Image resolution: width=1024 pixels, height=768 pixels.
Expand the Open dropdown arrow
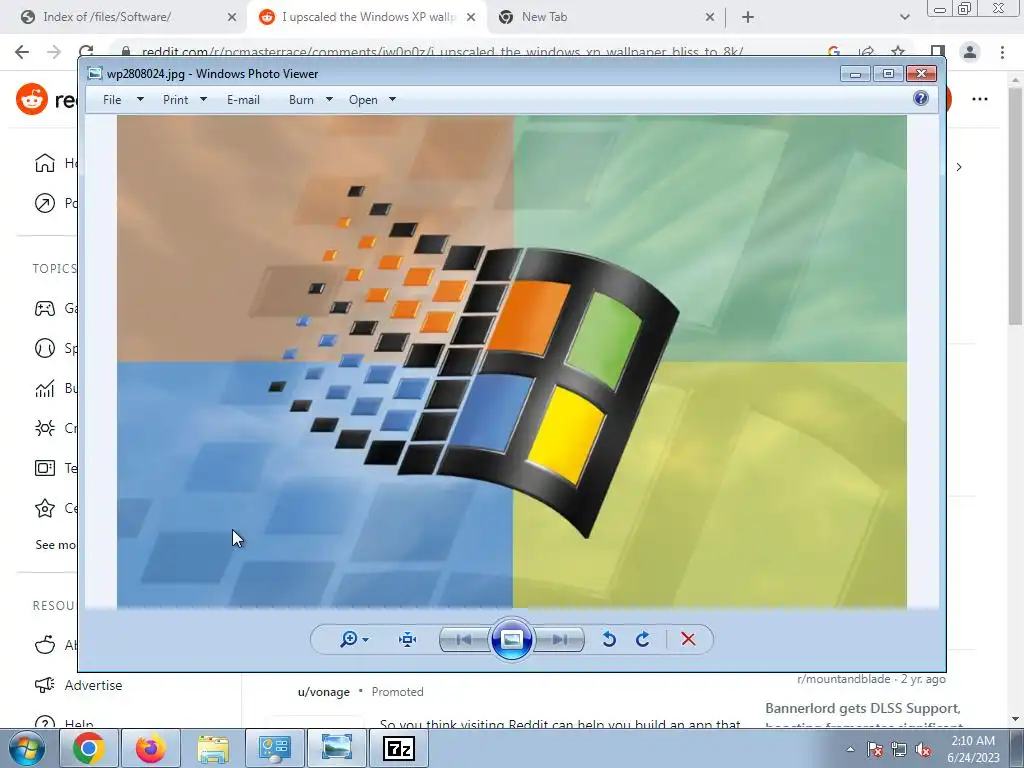(x=392, y=99)
